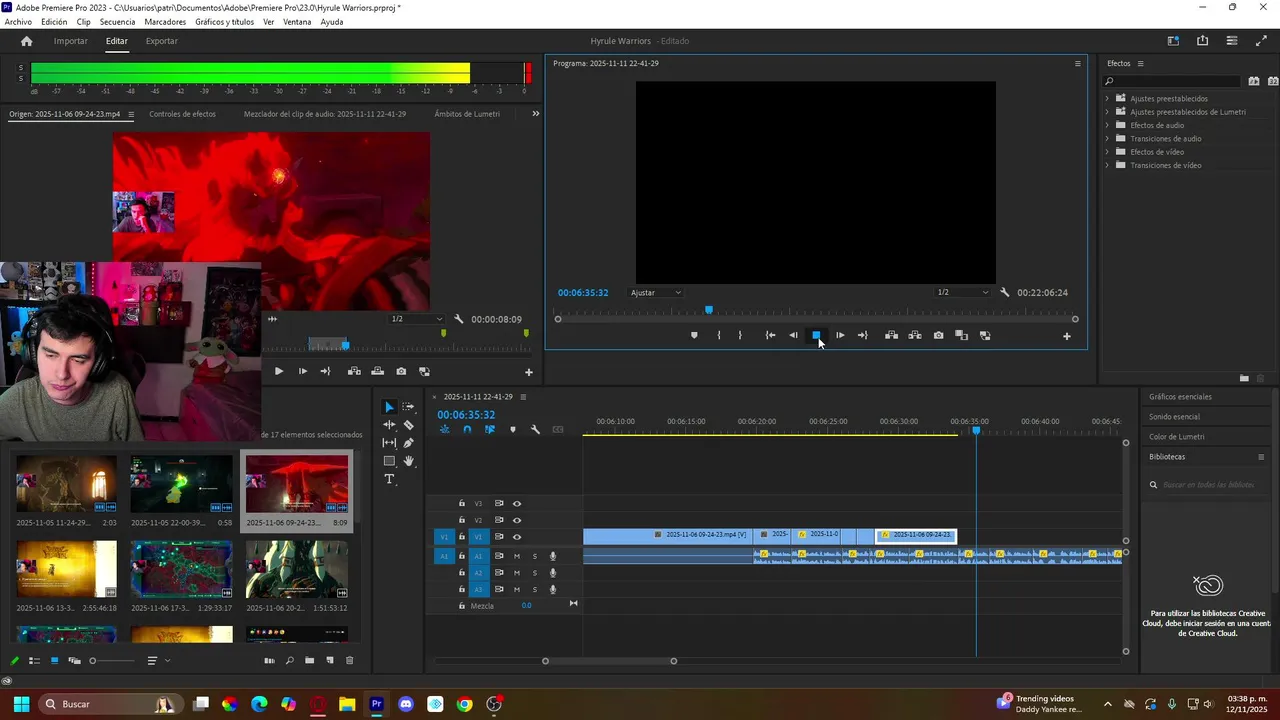The image size is (1280, 720).
Task: Play the Source monitor clip
Action: [279, 372]
